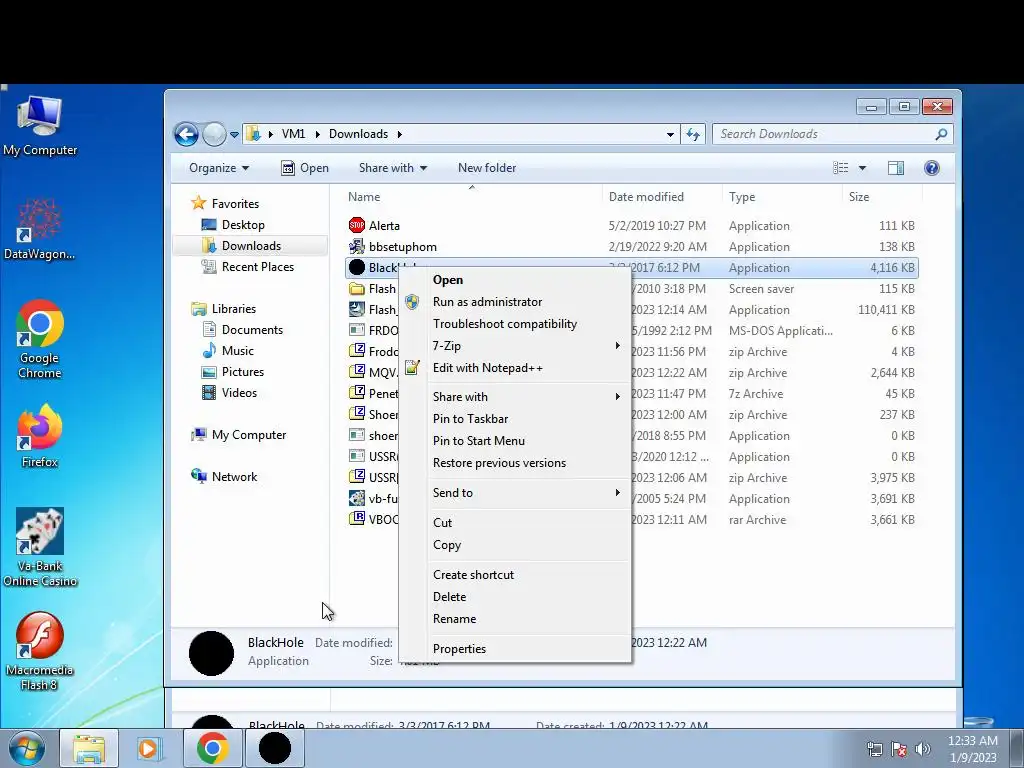Open Explorer help question mark icon
This screenshot has height=768, width=1024.
tap(932, 168)
